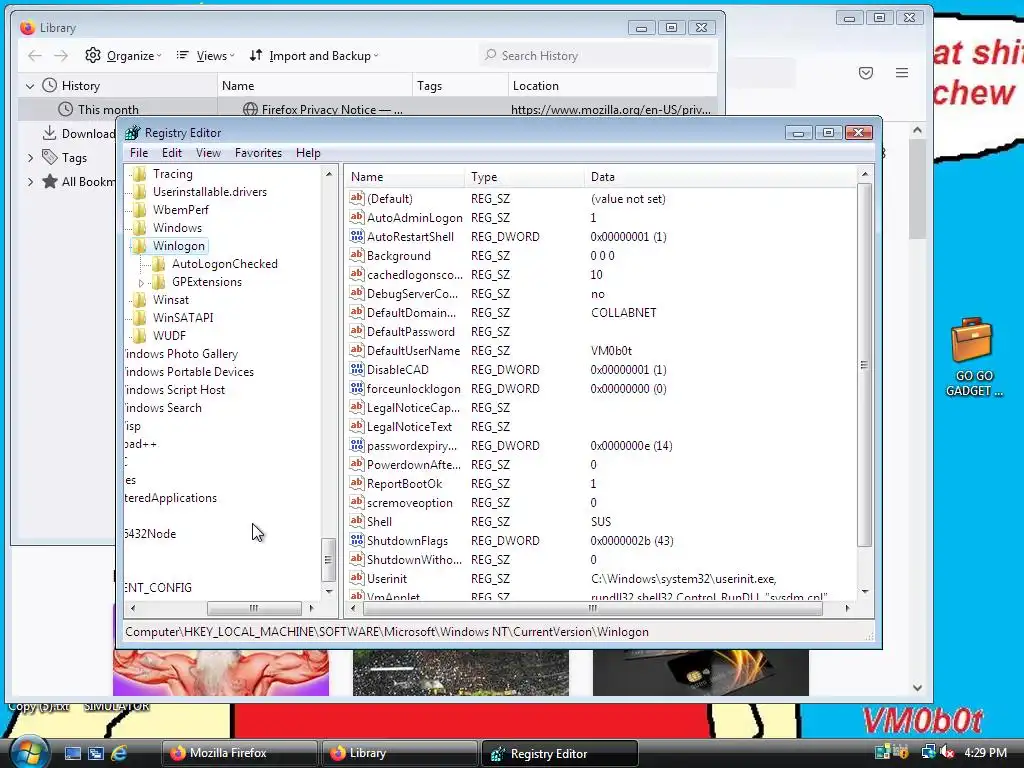Select the Windows Photo Gallery key
Screen dimensions: 1024x768
tap(181, 354)
